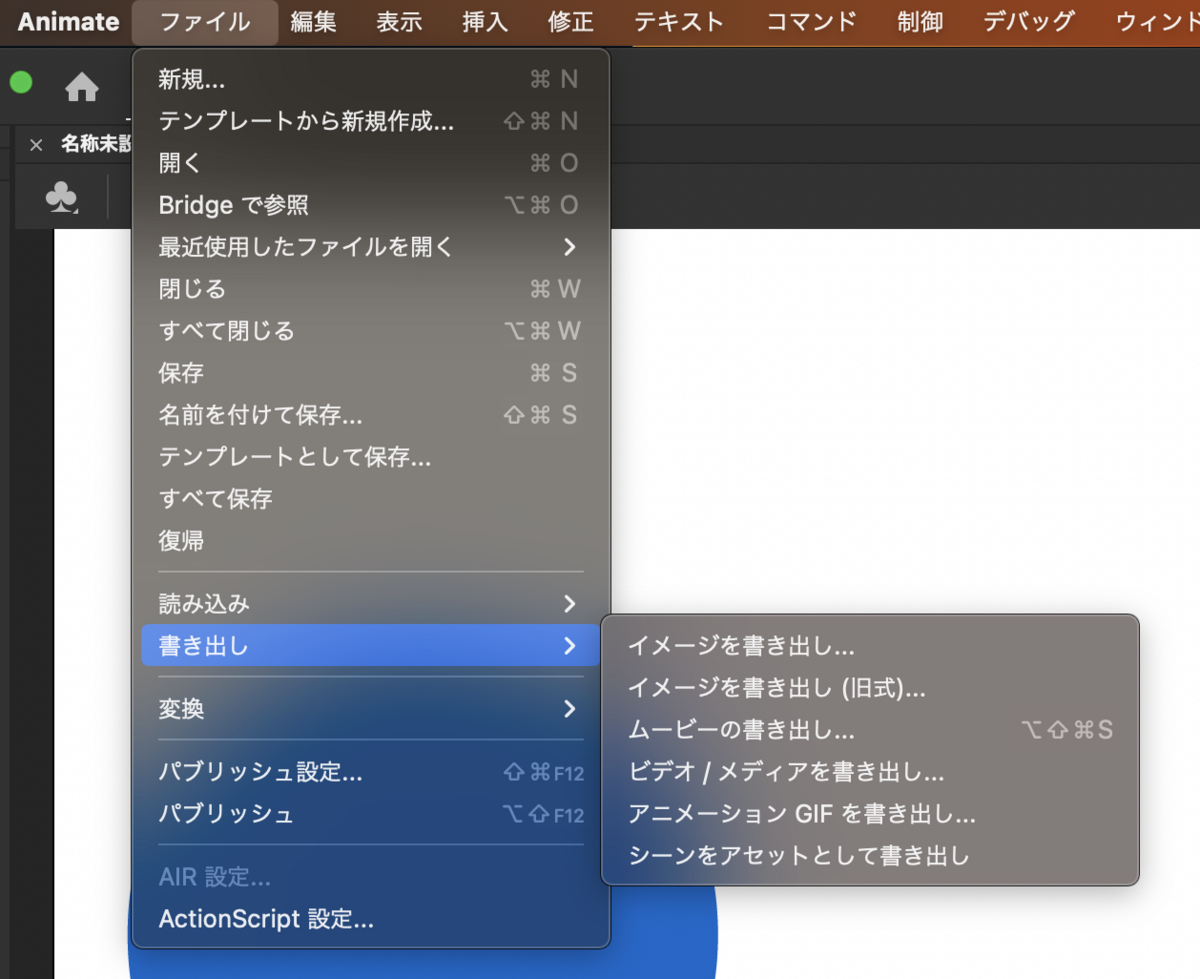This screenshot has width=1200, height=979.
Task: Choose 新規... from the File menu
Action: pos(371,80)
